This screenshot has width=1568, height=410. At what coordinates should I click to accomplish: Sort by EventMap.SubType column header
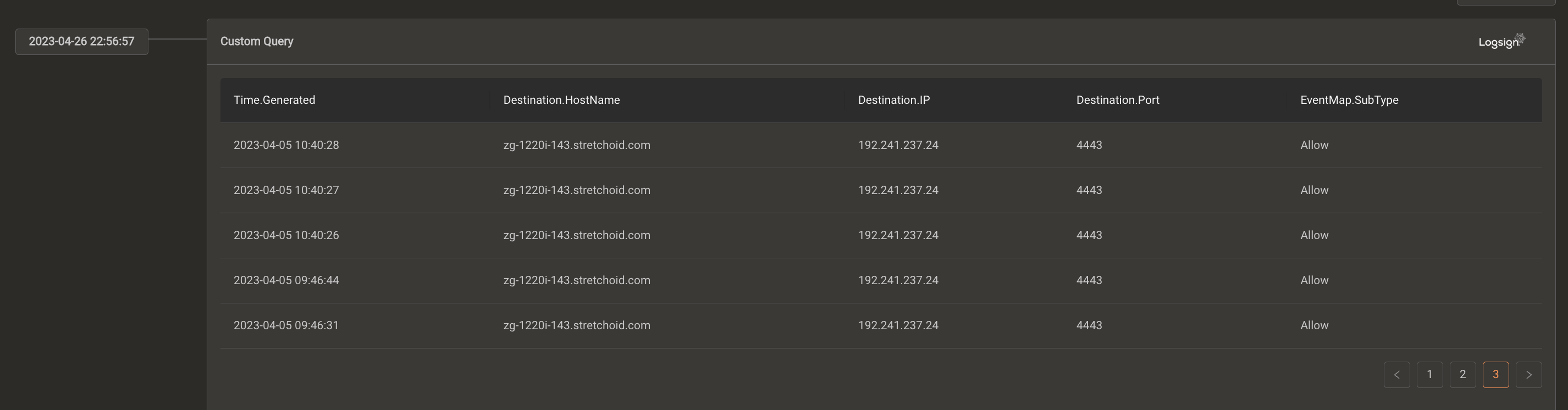[1349, 100]
